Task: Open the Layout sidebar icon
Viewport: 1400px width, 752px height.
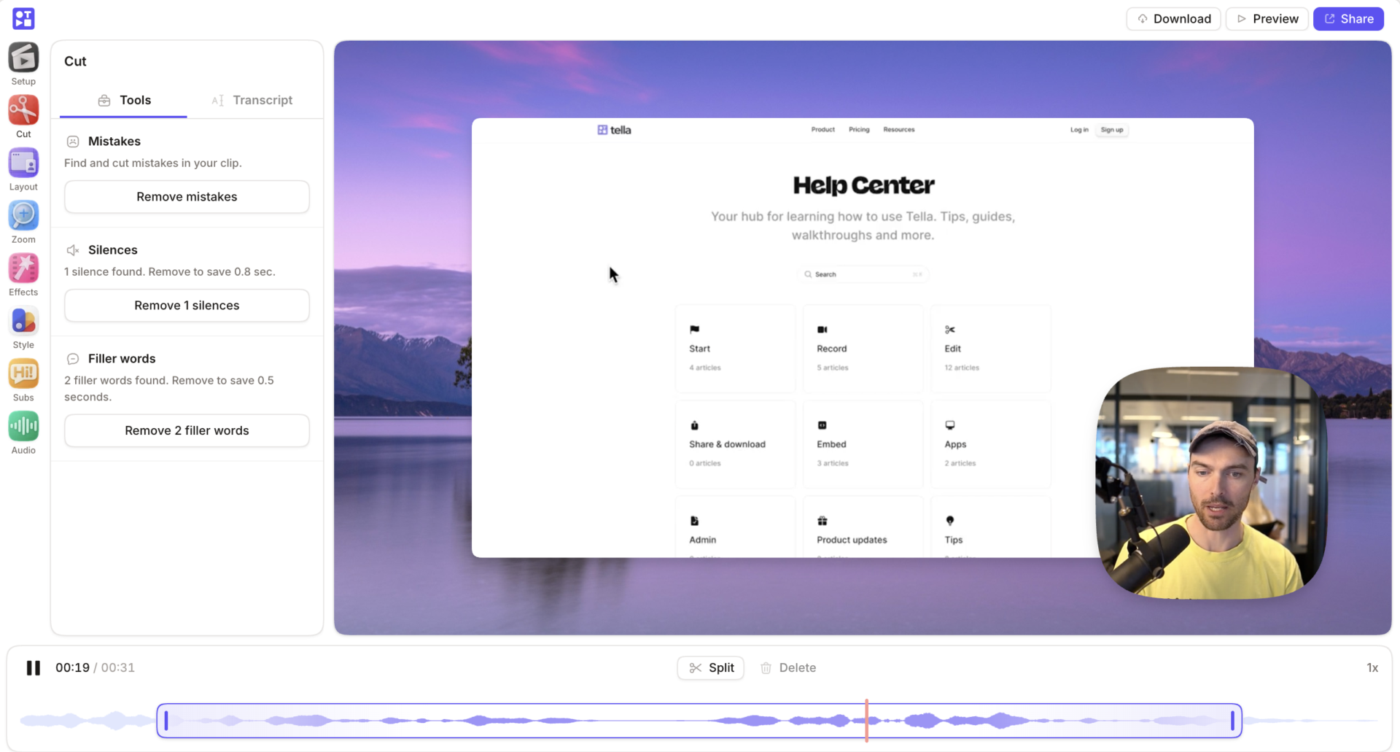Action: coord(23,163)
